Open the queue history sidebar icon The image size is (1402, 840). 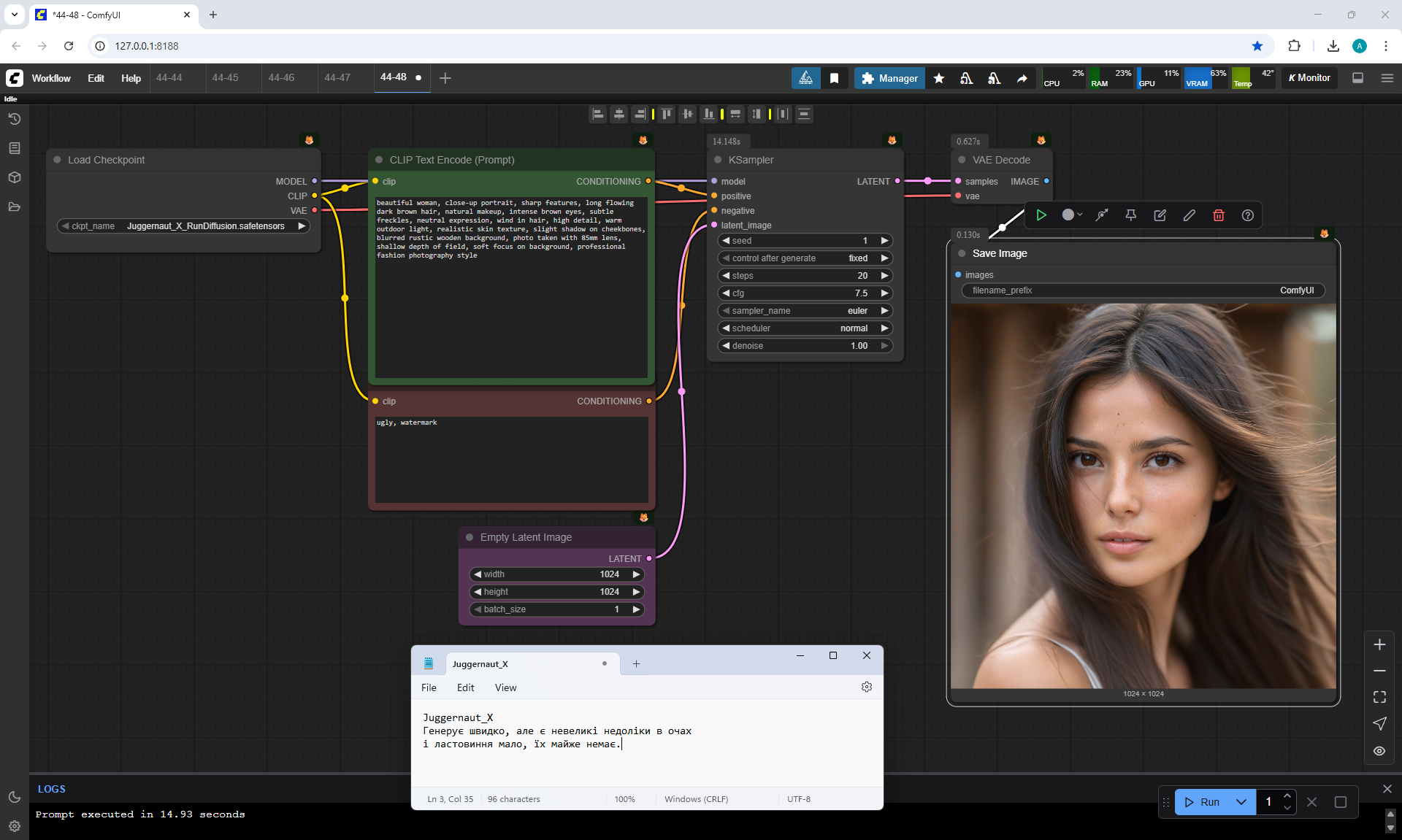[15, 119]
